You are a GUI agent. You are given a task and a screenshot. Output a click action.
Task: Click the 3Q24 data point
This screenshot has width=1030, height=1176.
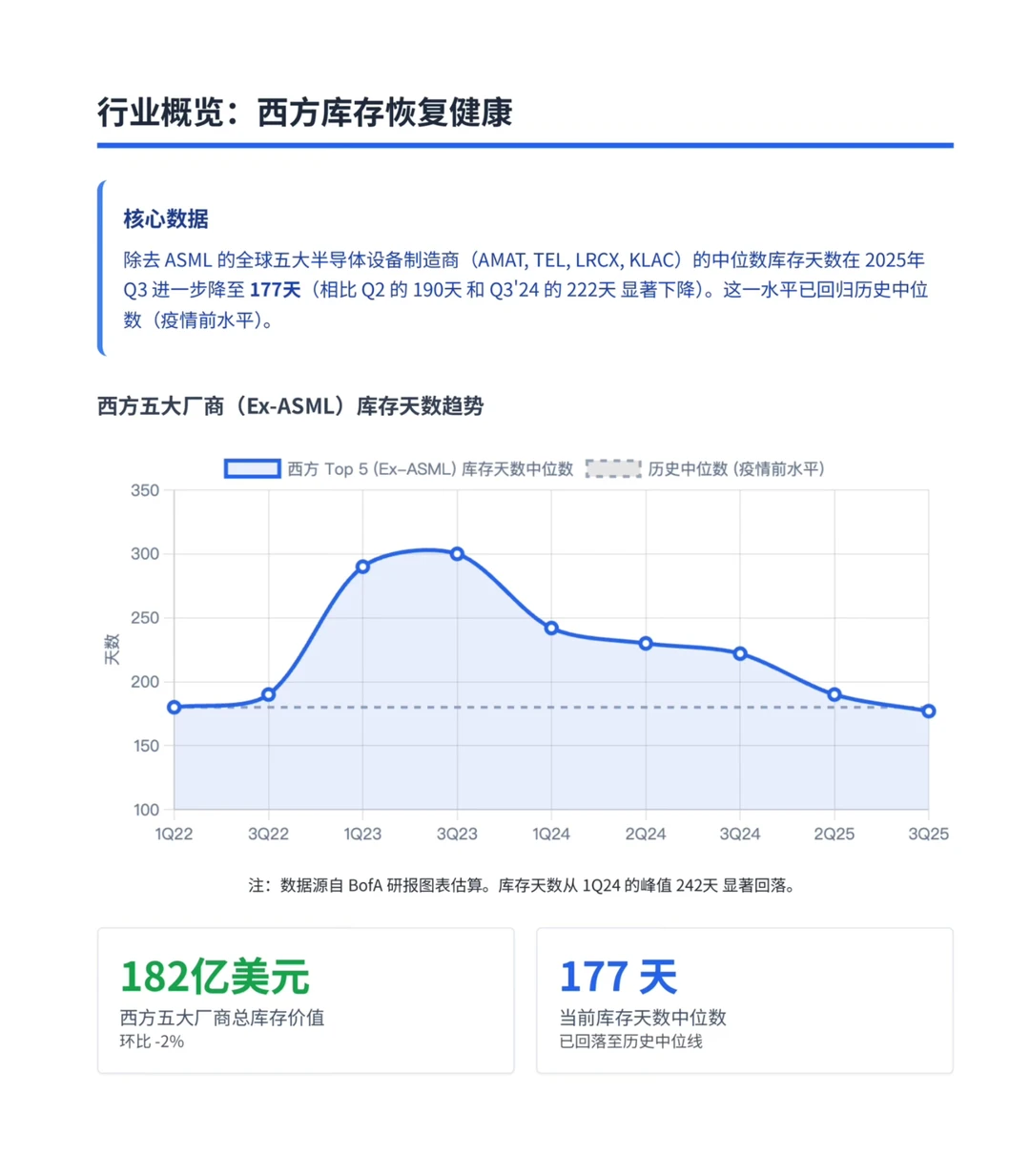pyautogui.click(x=741, y=652)
